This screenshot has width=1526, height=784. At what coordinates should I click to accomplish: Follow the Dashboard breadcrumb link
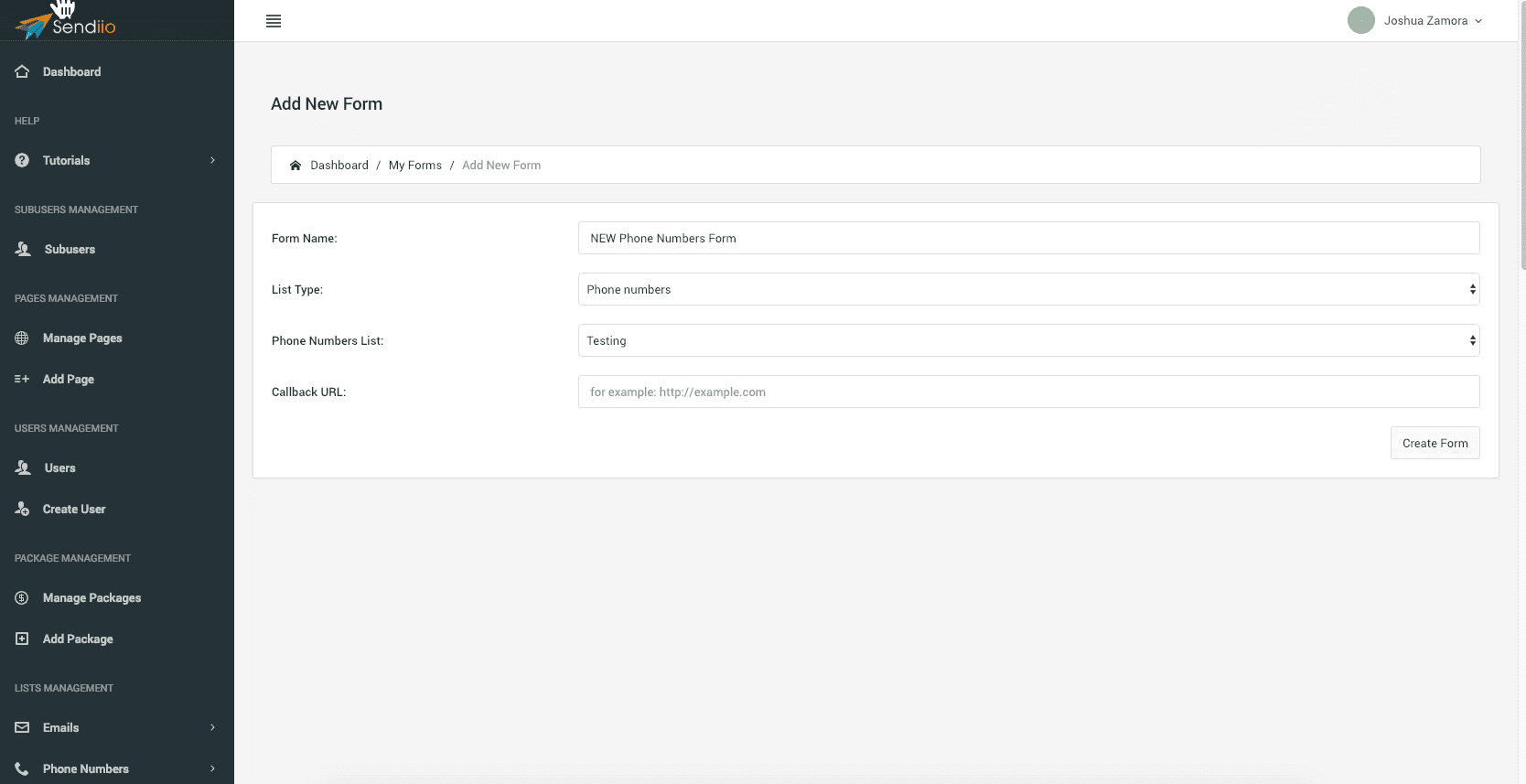339,165
